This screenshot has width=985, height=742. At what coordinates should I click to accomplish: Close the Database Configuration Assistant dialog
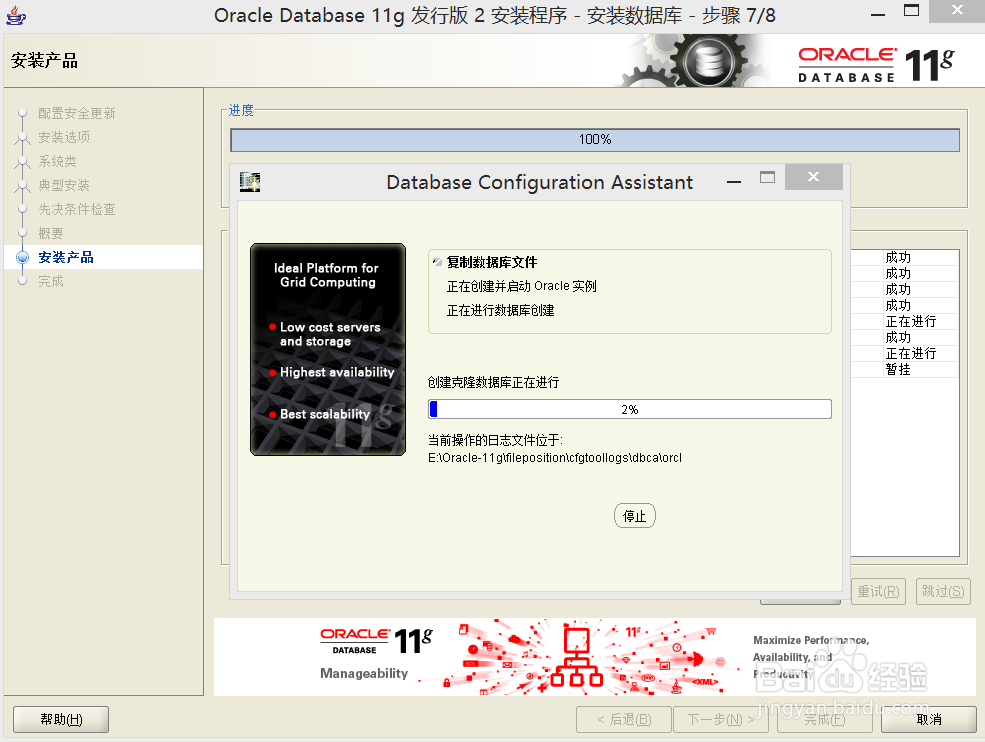[x=813, y=177]
